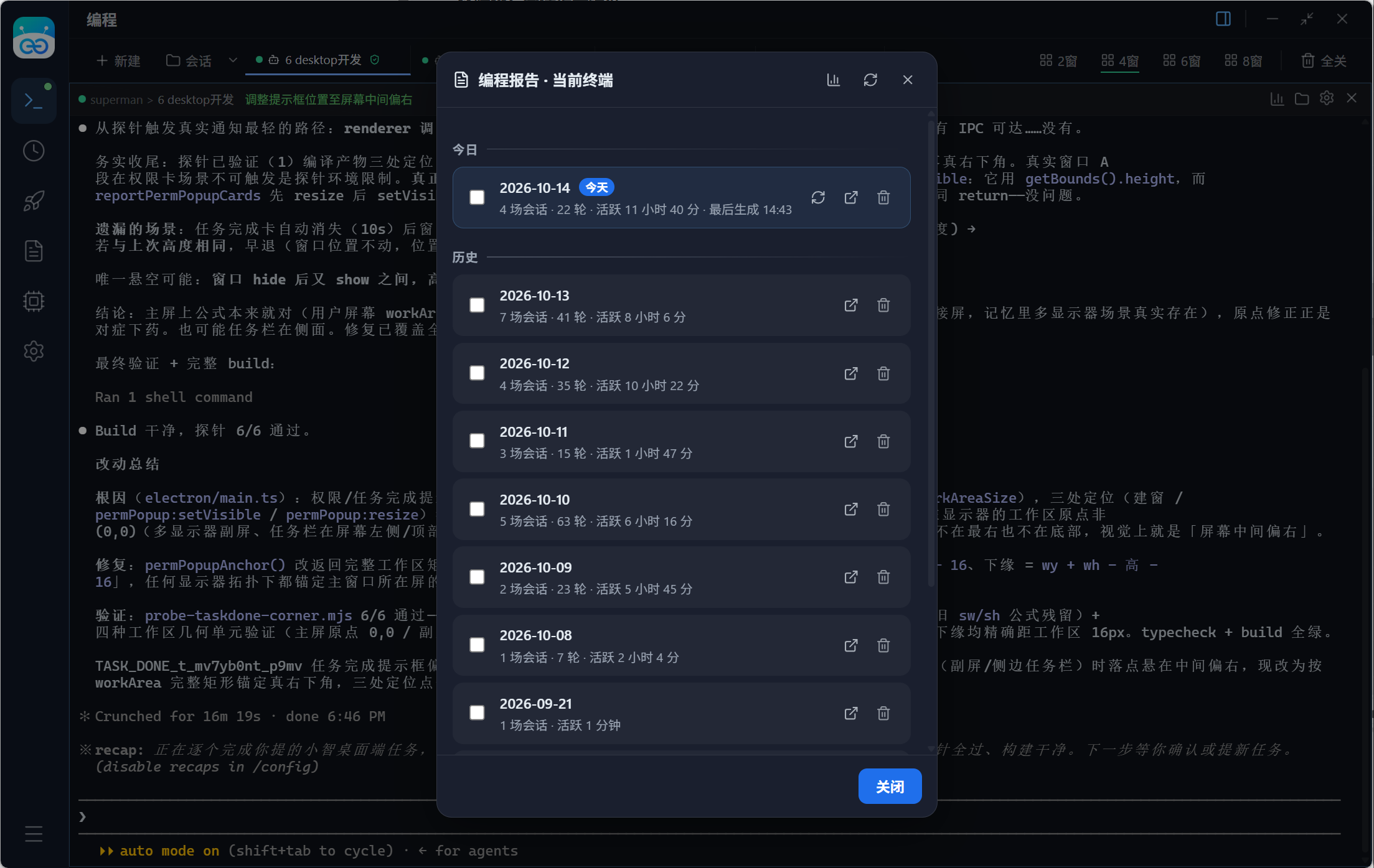Delete the 2026-10-13 report

[883, 305]
